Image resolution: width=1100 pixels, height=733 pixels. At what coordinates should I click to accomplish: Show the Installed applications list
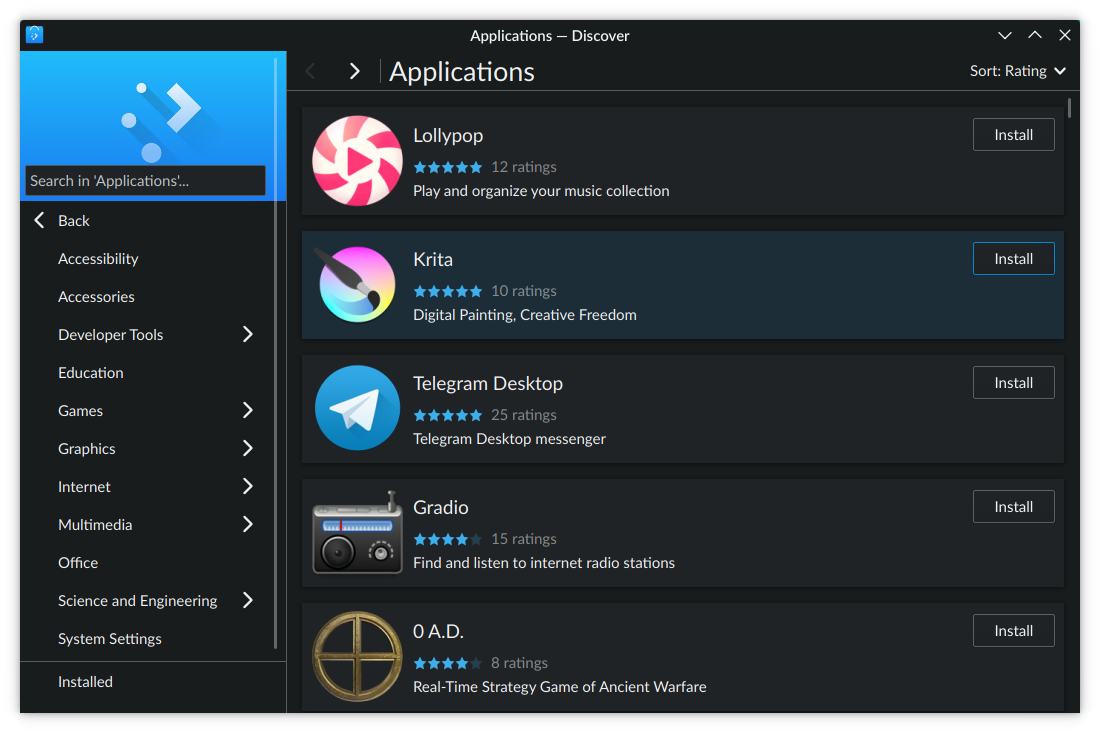pyautogui.click(x=85, y=682)
